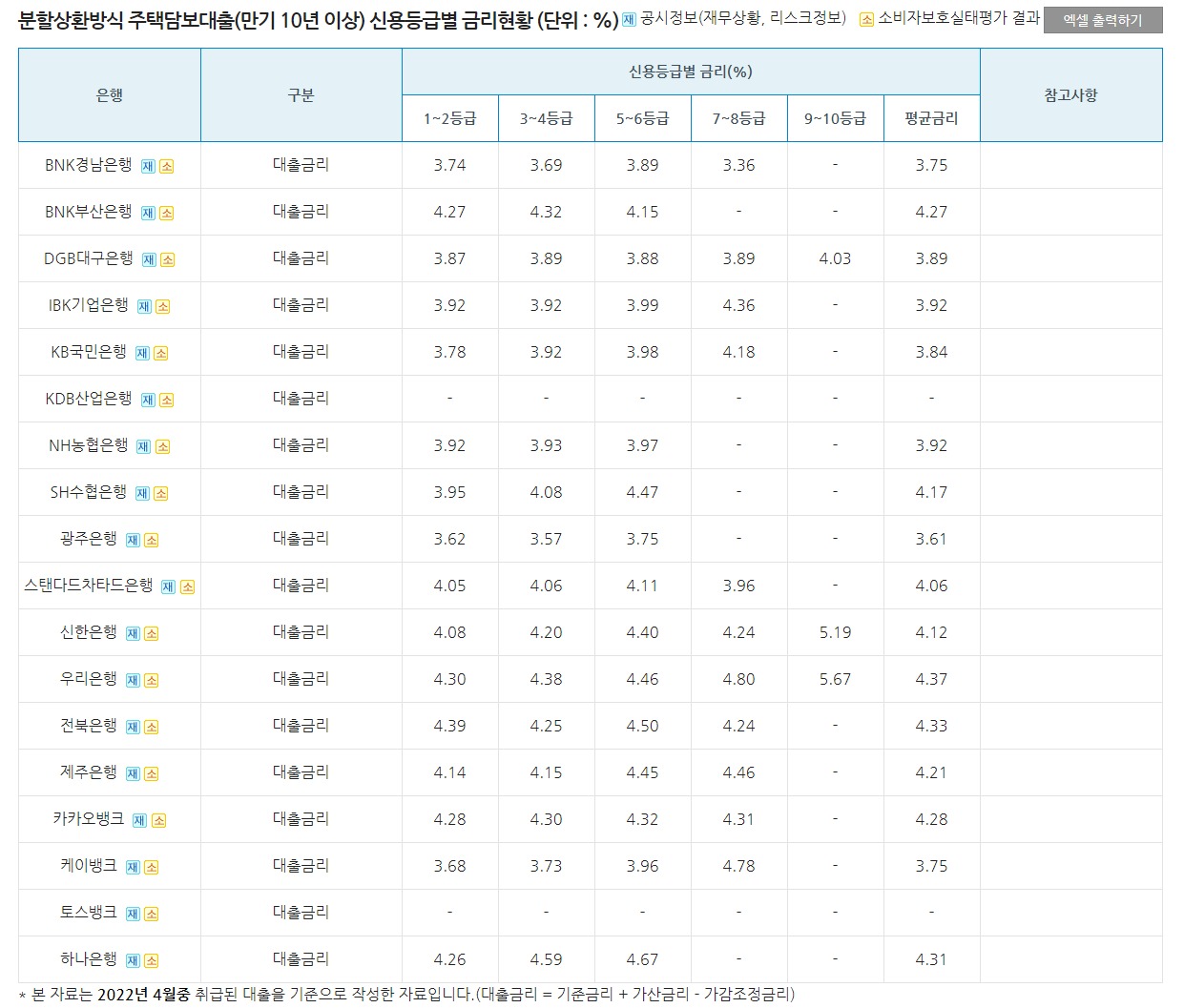Select the 하나은행 bank name

pyautogui.click(x=89, y=958)
